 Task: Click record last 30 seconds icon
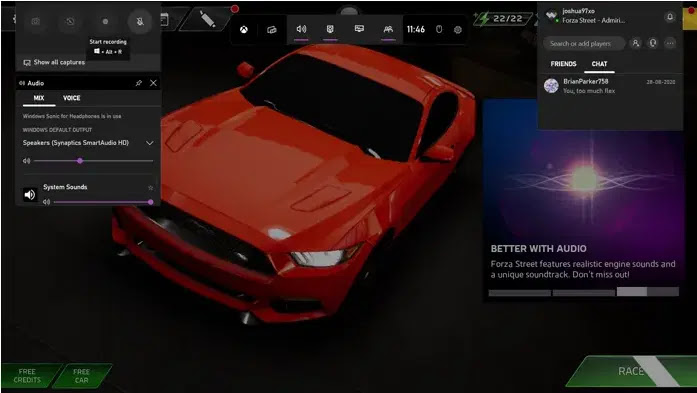click(70, 21)
